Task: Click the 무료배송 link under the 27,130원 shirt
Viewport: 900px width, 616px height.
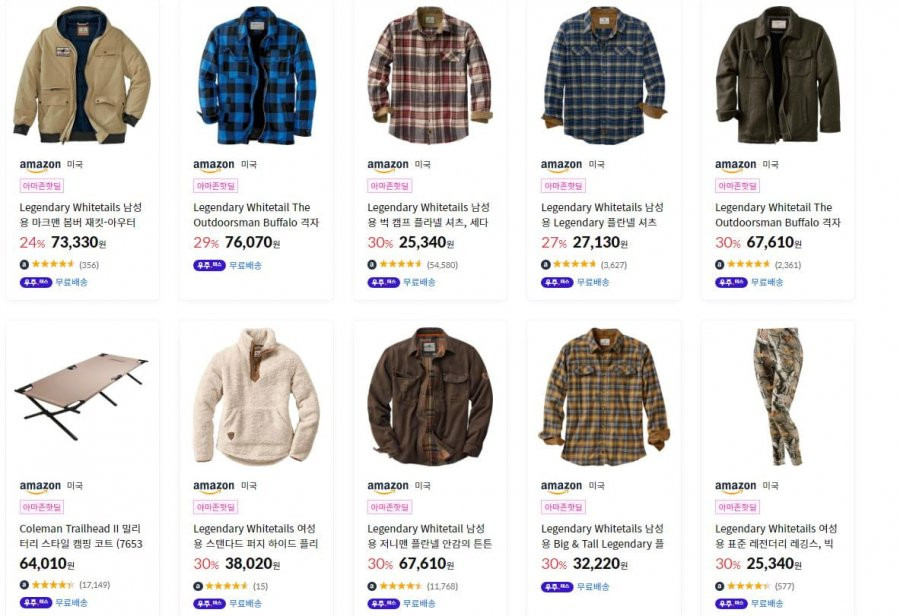Action: tap(593, 282)
